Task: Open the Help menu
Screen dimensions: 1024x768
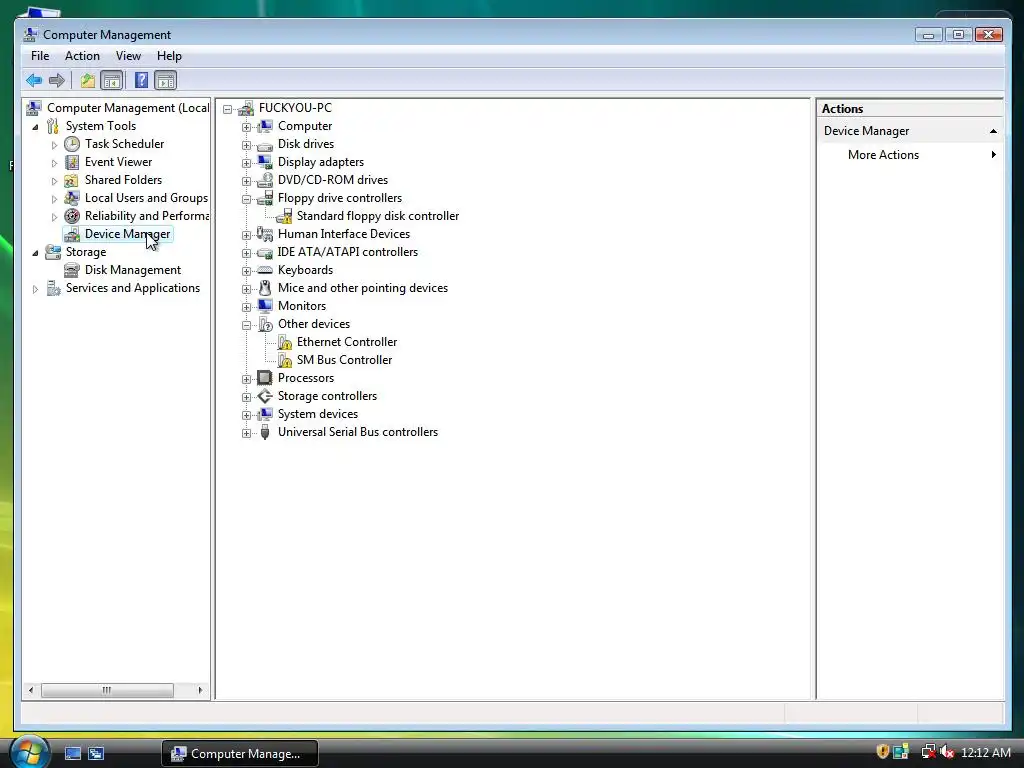Action: pyautogui.click(x=169, y=56)
